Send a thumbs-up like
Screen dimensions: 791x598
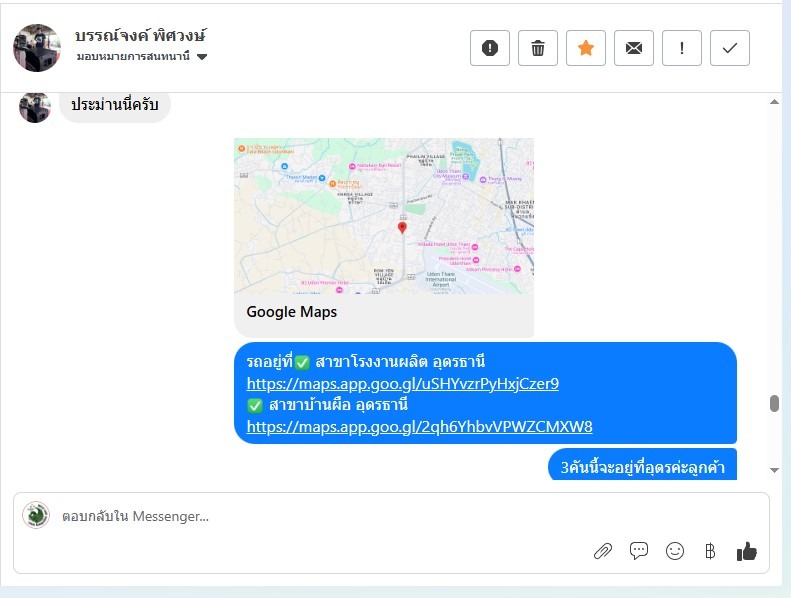click(x=747, y=551)
